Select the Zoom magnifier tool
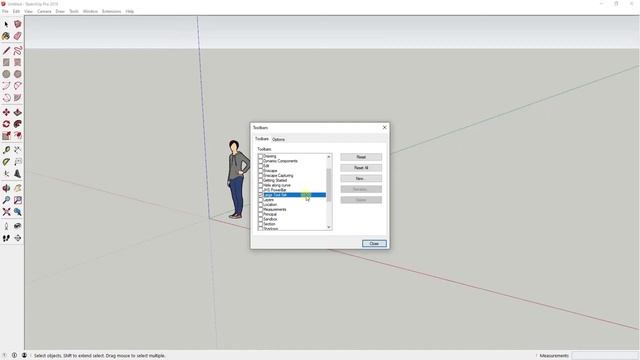 tap(6, 200)
